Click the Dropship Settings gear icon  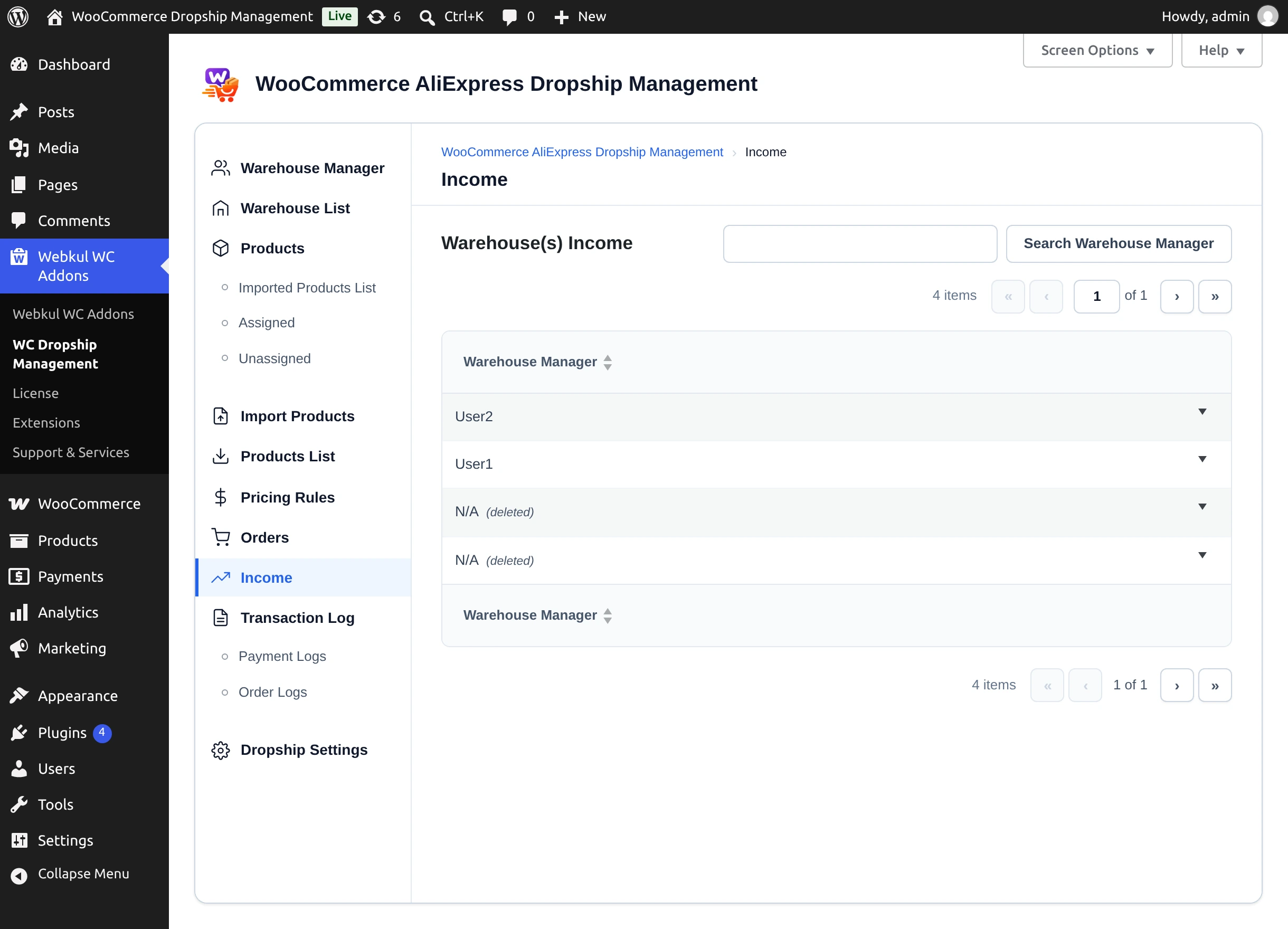pyautogui.click(x=220, y=750)
